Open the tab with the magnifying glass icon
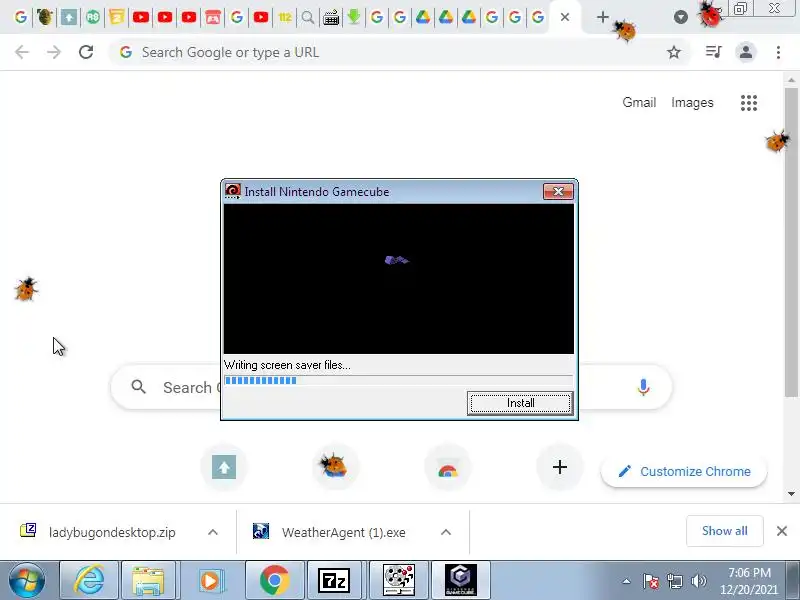The width and height of the screenshot is (800, 600). pos(308,17)
